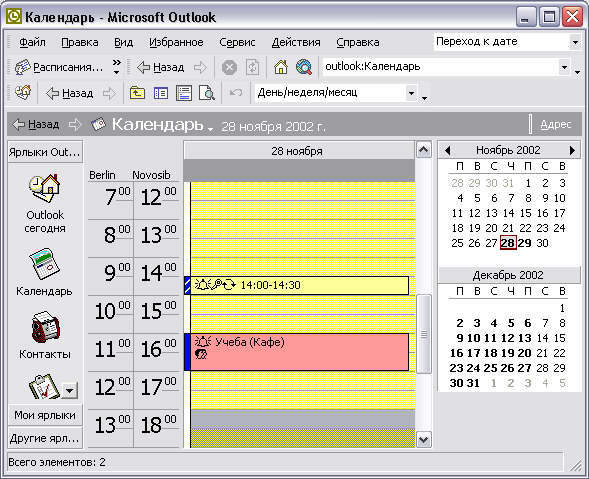Open the Файл menu
Screen dimensions: 589x479
pyautogui.click(x=32, y=42)
